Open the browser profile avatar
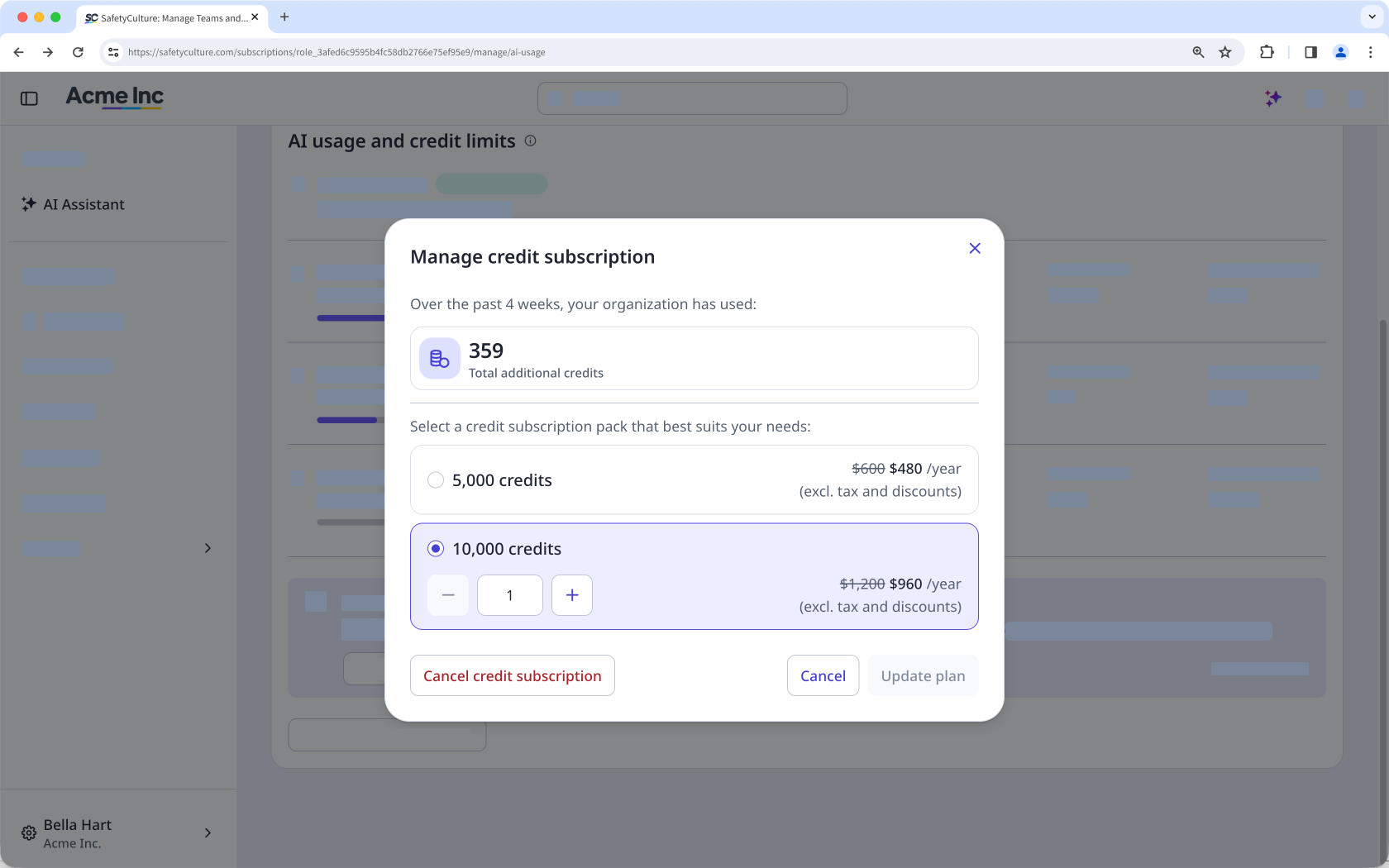This screenshot has height=868, width=1389. (1341, 52)
